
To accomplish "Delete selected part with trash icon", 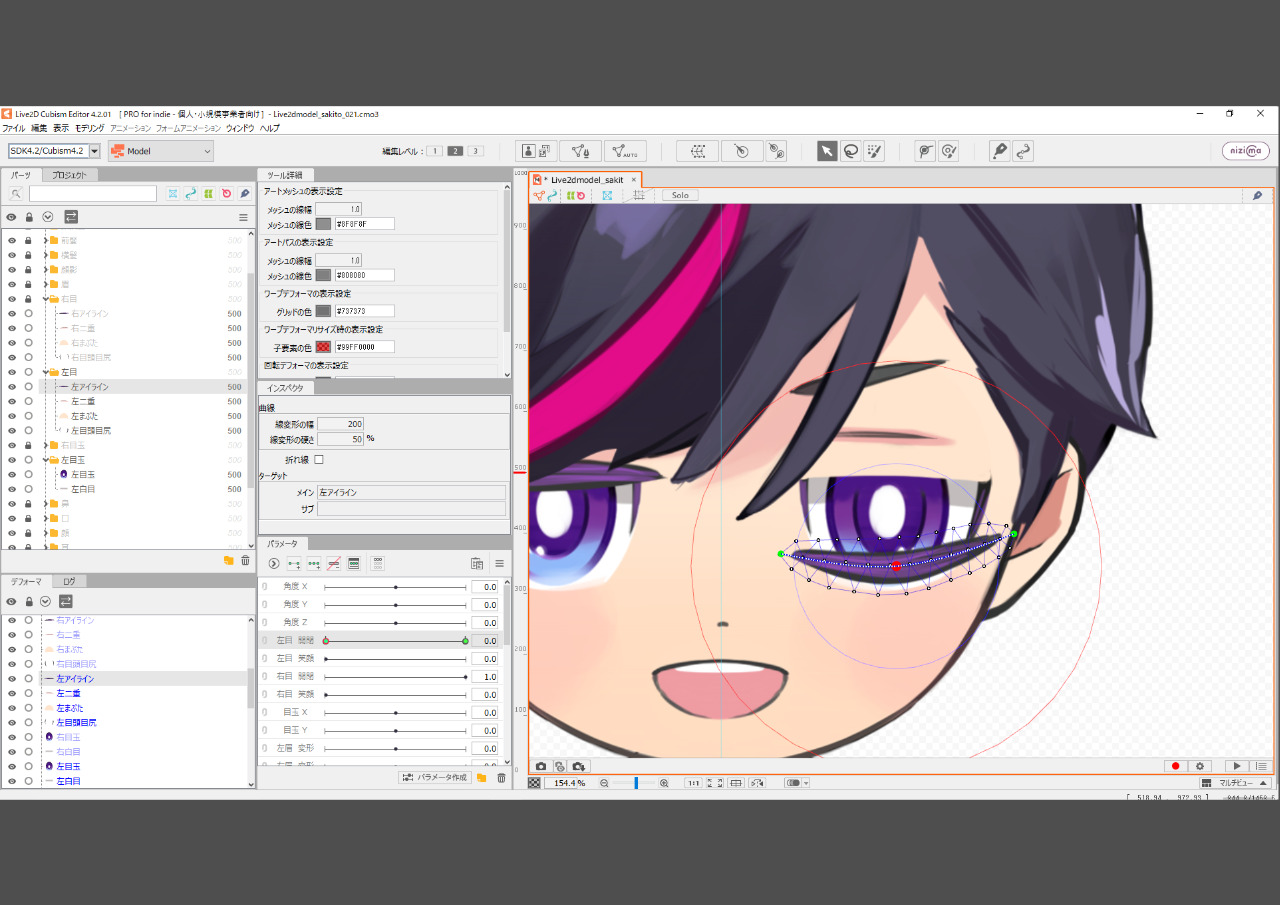I will coord(245,561).
